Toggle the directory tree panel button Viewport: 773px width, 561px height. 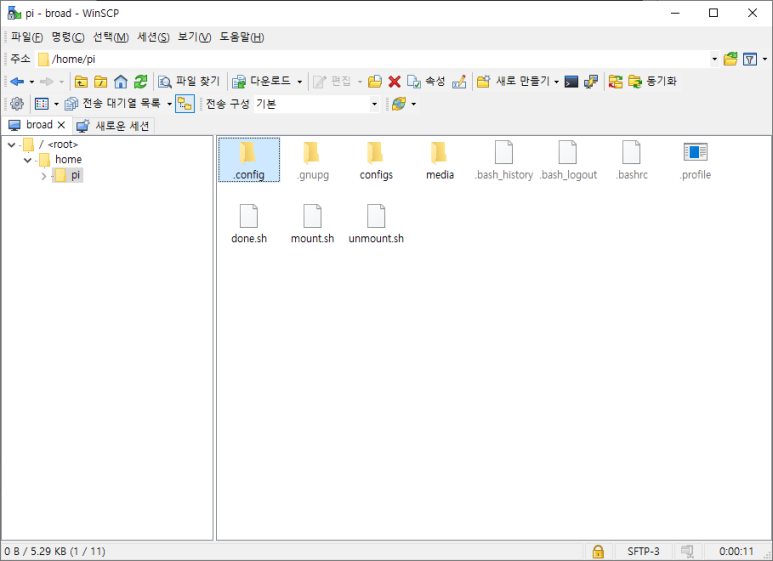(184, 104)
